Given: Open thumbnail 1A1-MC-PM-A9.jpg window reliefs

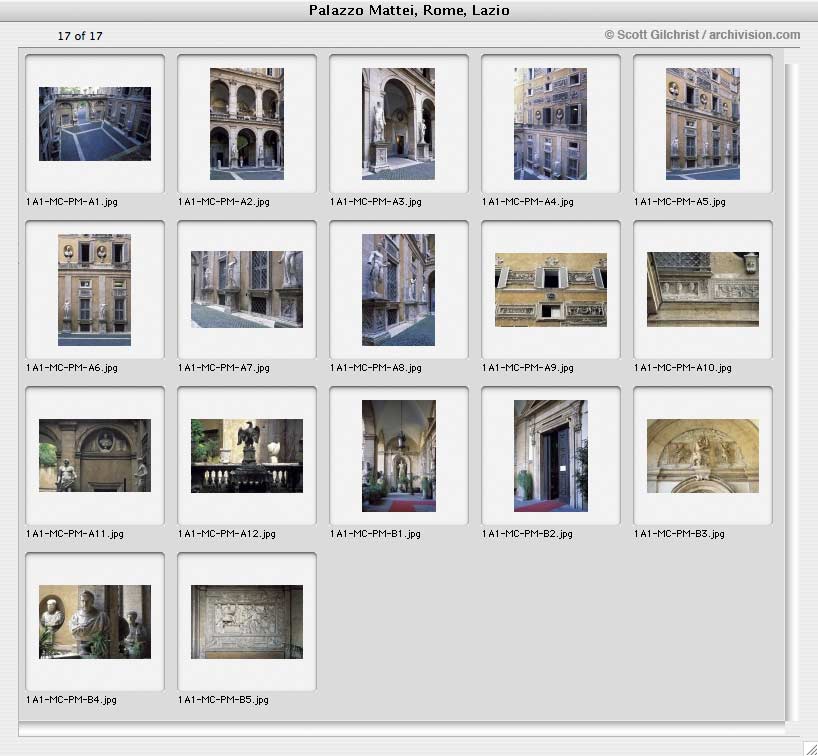Looking at the screenshot, I should (551, 290).
